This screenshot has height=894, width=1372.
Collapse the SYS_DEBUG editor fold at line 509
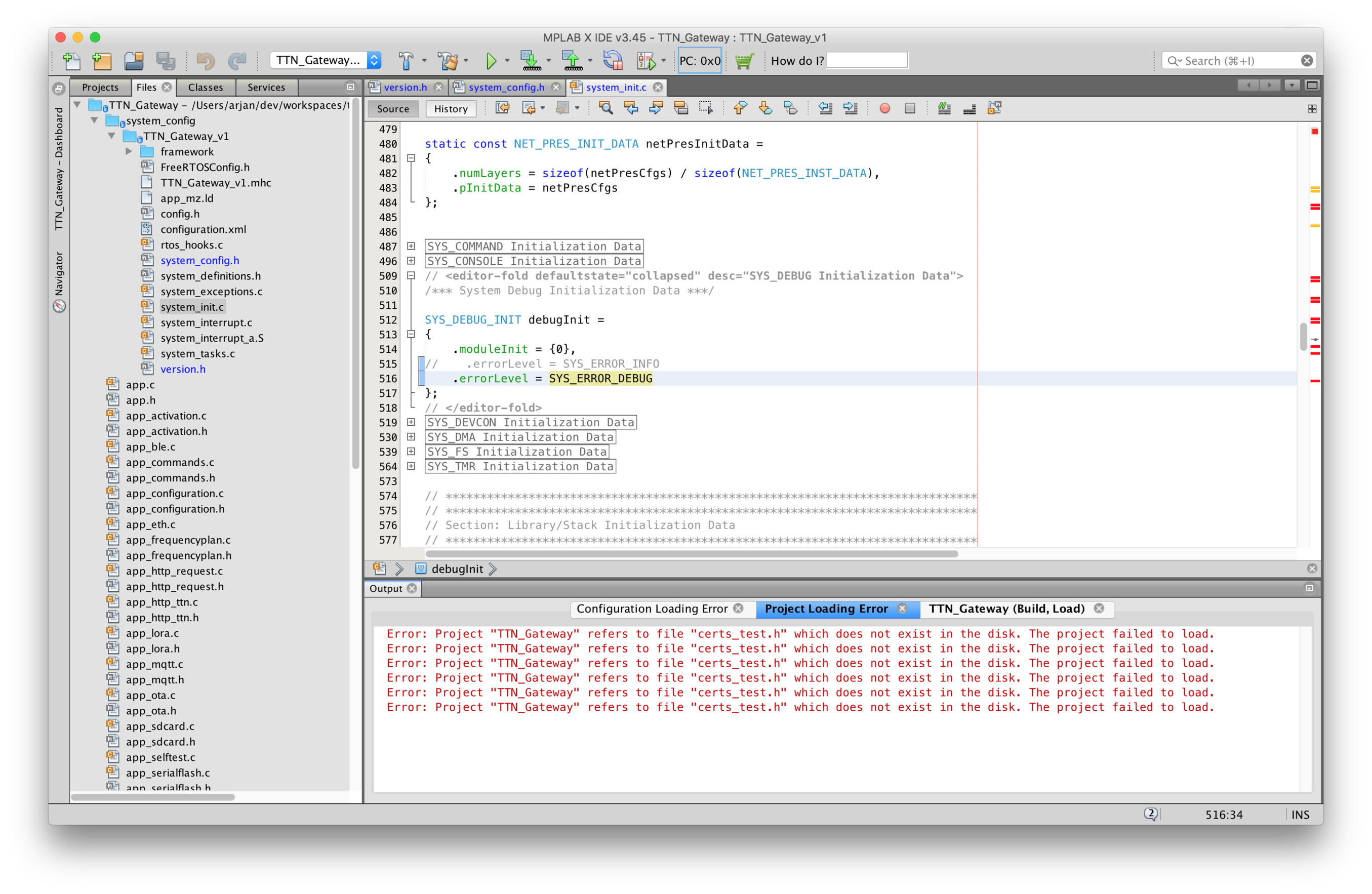(x=411, y=275)
